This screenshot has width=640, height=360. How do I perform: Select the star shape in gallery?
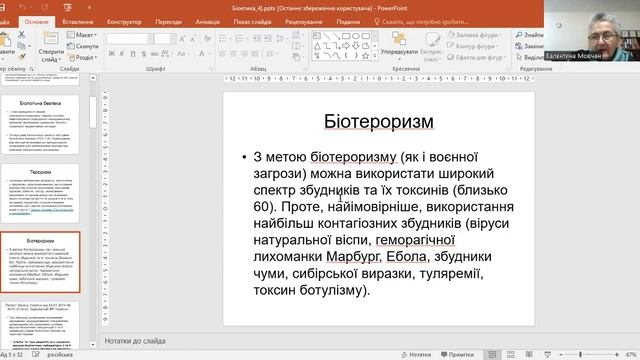click(366, 56)
